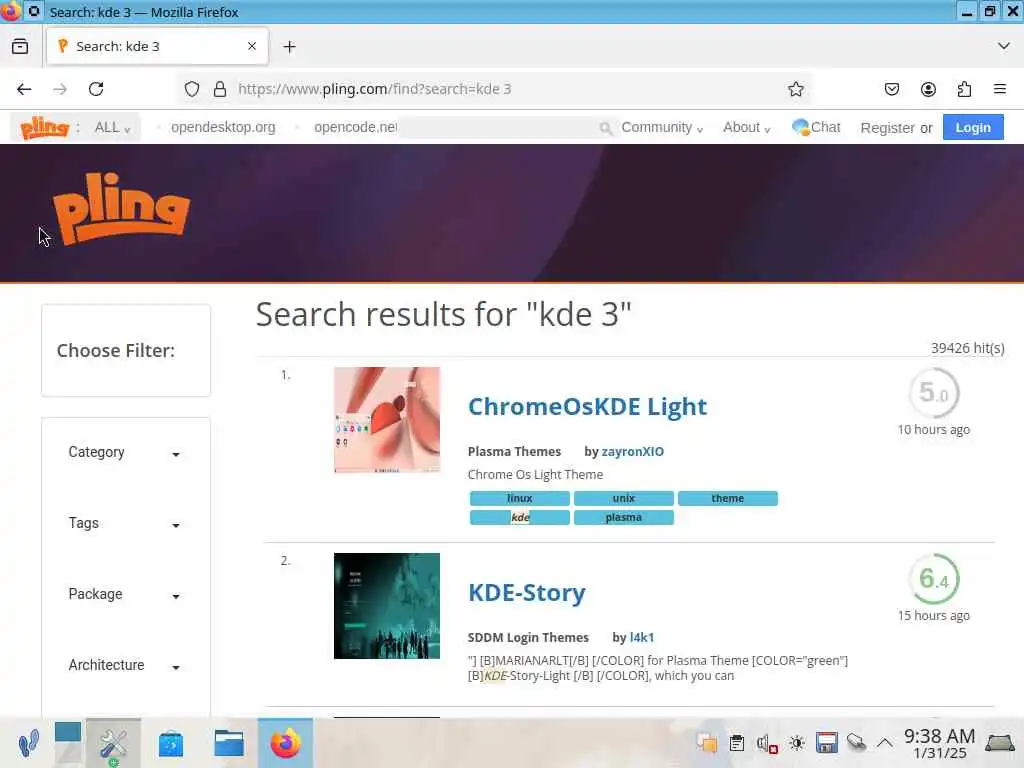Viewport: 1024px width, 768px height.
Task: Expand the About menu
Action: pyautogui.click(x=746, y=127)
